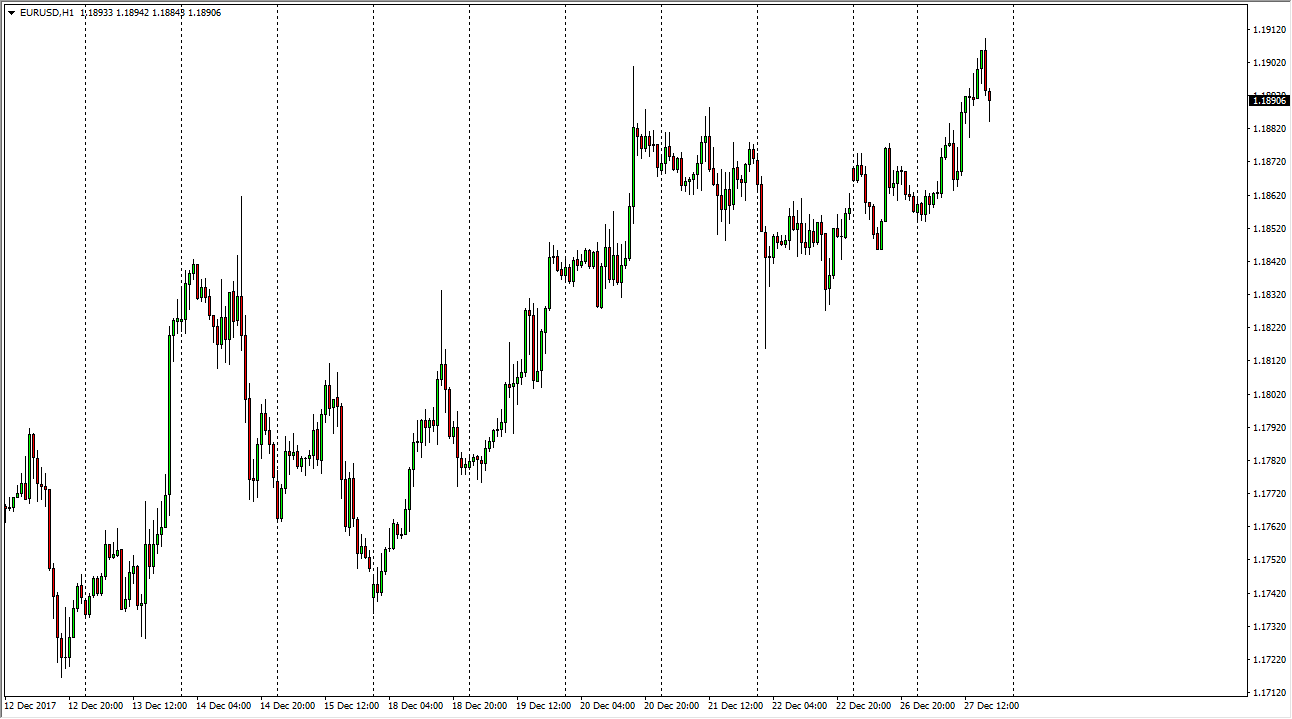1292x719 pixels.
Task: Click the 22 Dec 04:00 time label
Action: coord(799,706)
